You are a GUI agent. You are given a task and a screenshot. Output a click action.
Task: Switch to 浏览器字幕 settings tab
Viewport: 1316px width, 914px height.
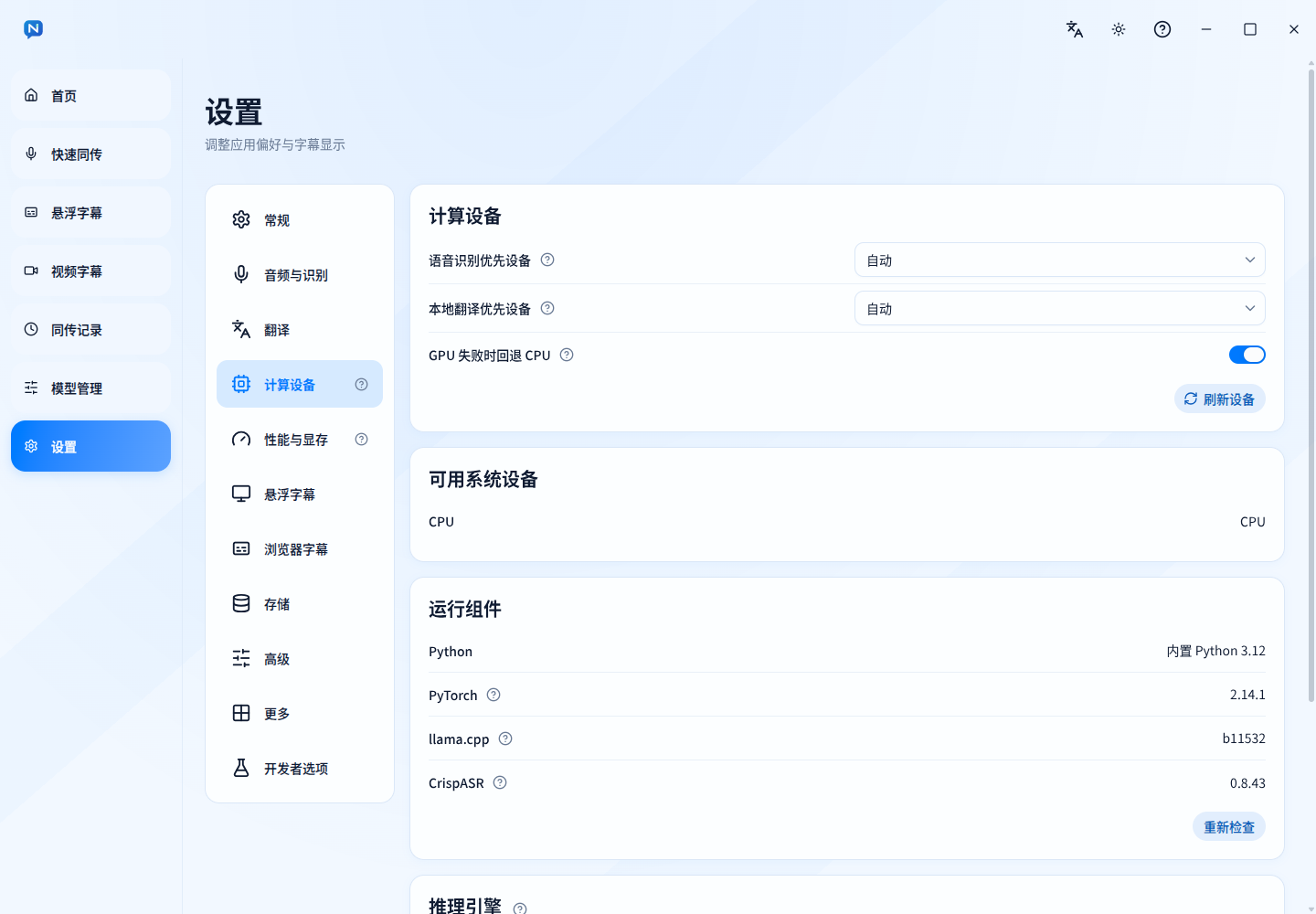pos(300,548)
